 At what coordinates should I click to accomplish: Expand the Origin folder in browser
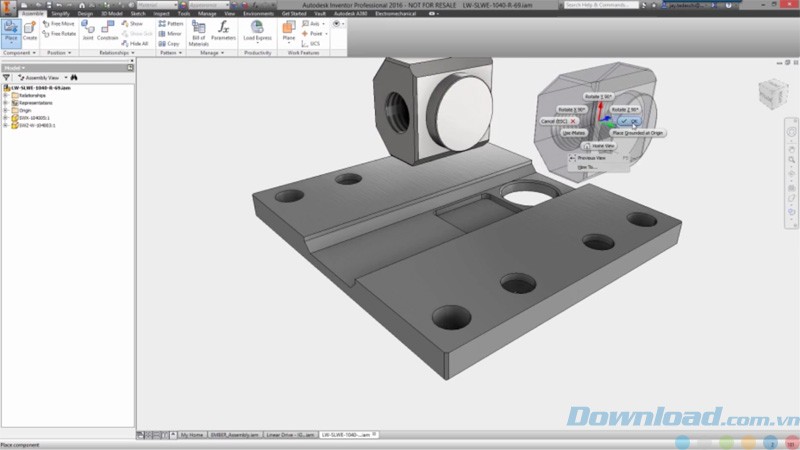pos(5,110)
